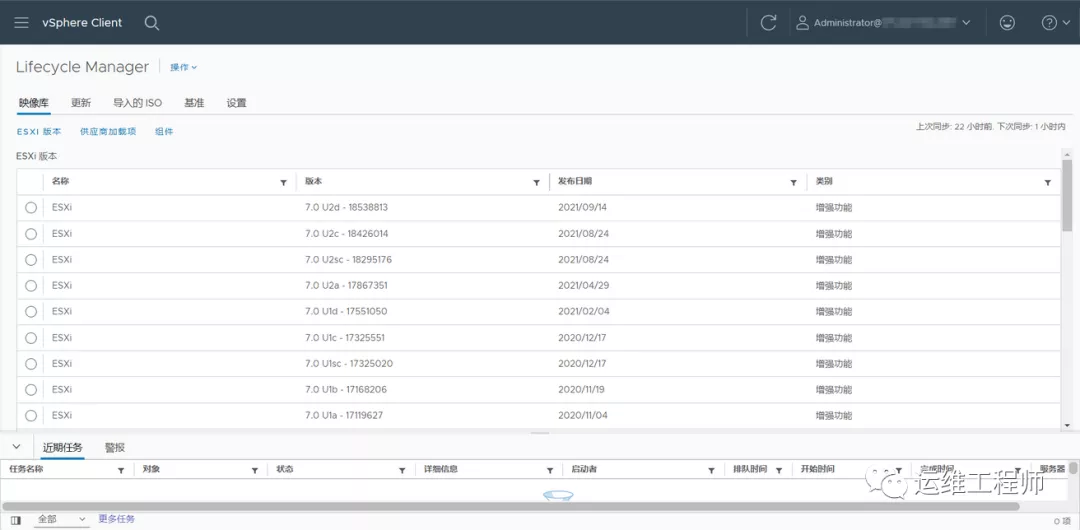Click filter icon on 发布日期 column
The height and width of the screenshot is (530, 1080).
pyautogui.click(x=793, y=183)
